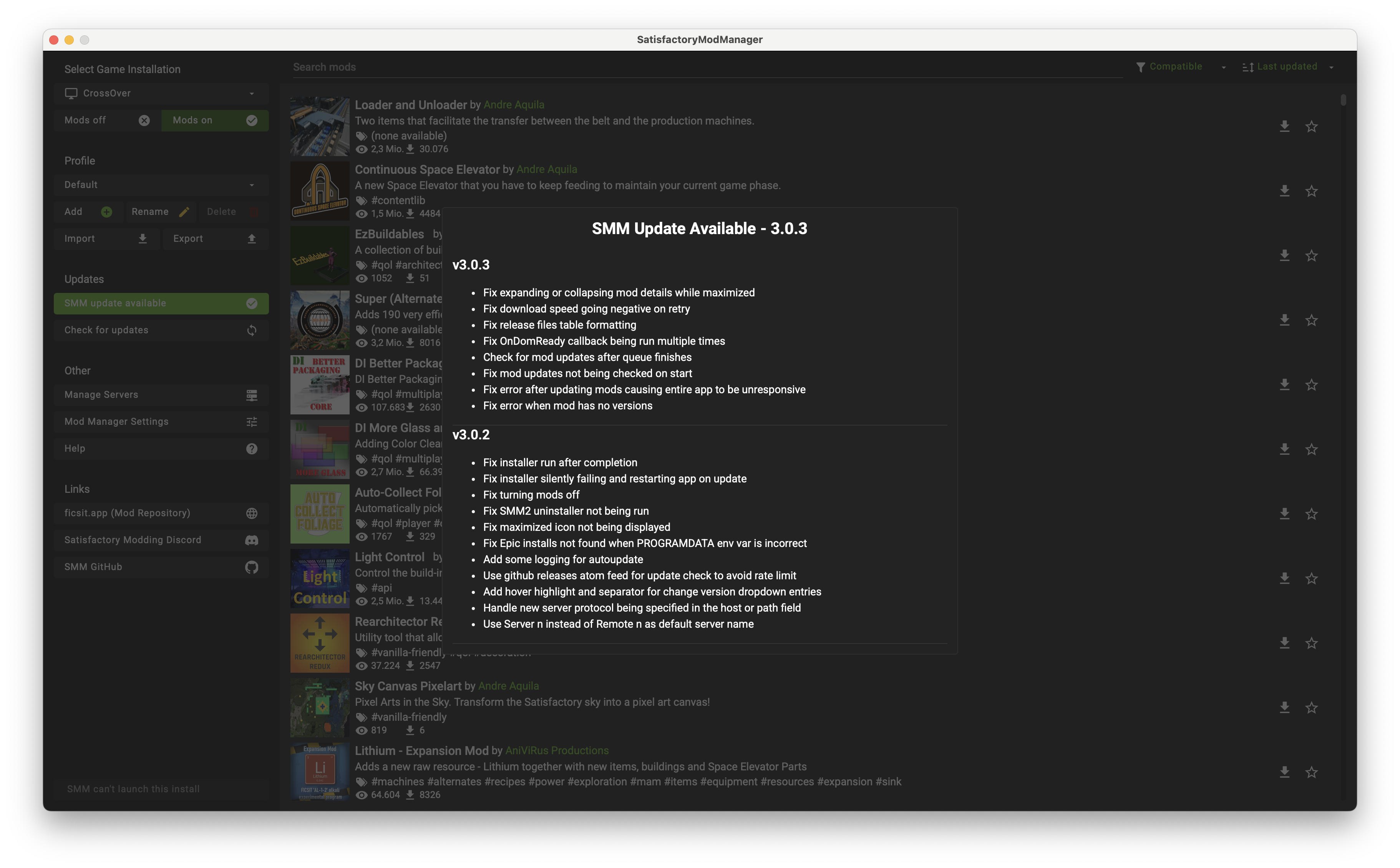Open Loader and Unloader mod thumbnail

tap(320, 126)
